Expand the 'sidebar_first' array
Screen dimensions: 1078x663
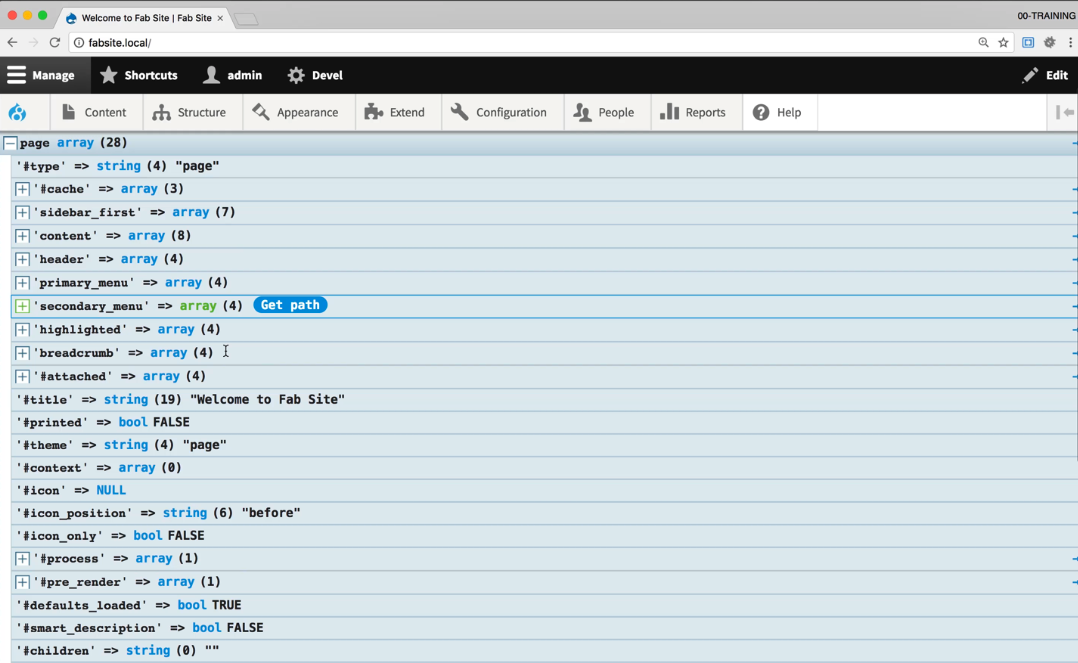pyautogui.click(x=22, y=213)
